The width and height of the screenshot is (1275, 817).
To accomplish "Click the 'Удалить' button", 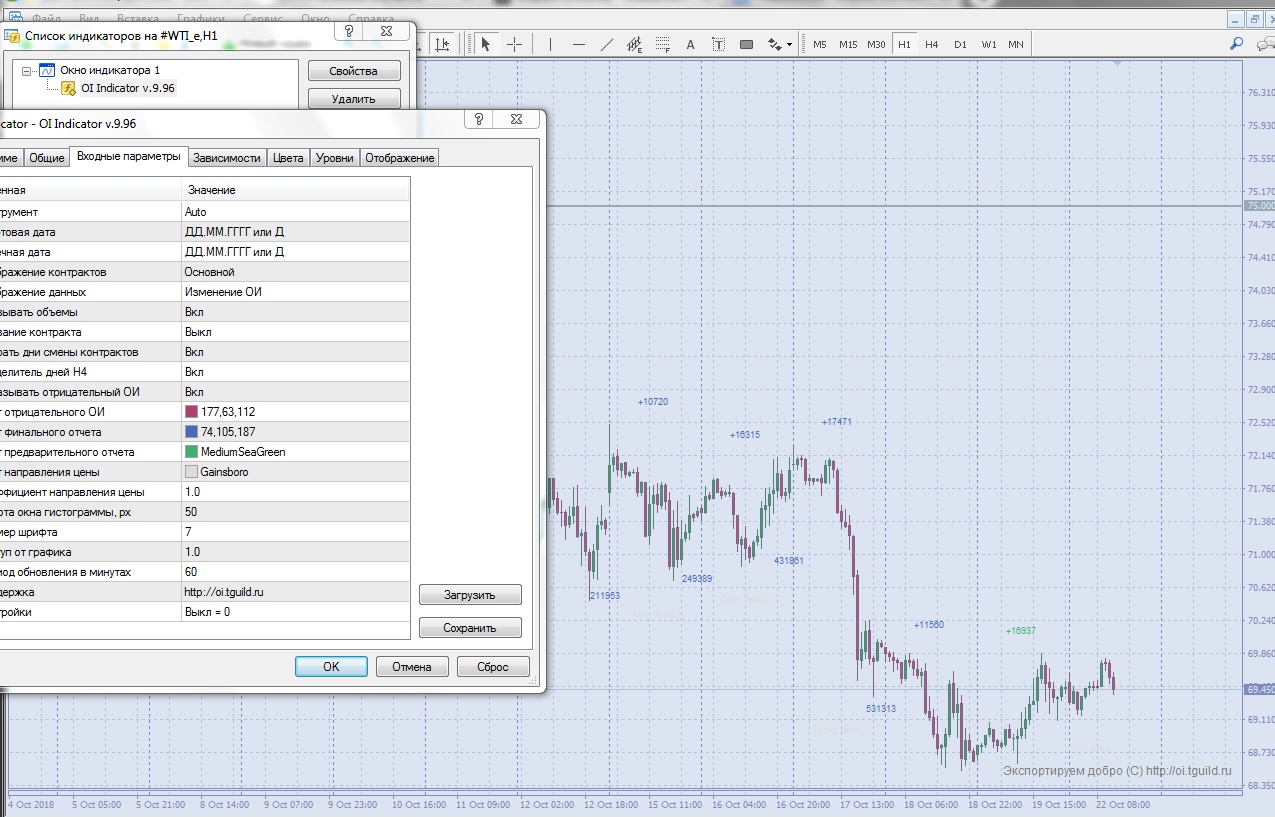I will pos(354,99).
